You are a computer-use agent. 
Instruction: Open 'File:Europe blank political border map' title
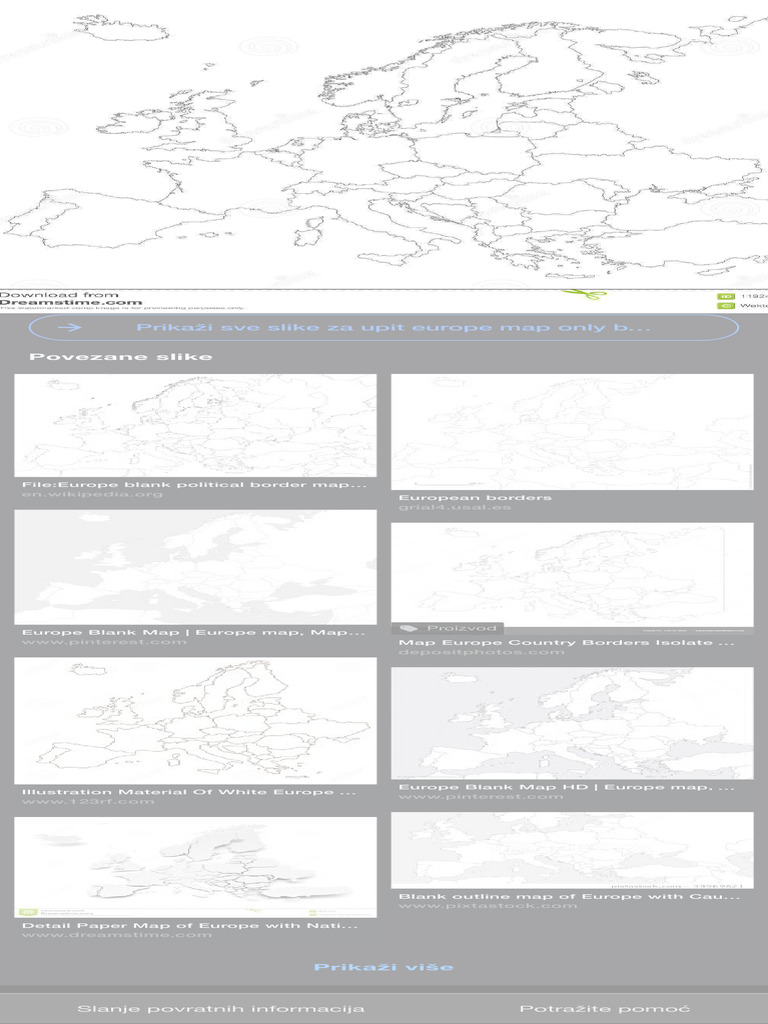[195, 485]
